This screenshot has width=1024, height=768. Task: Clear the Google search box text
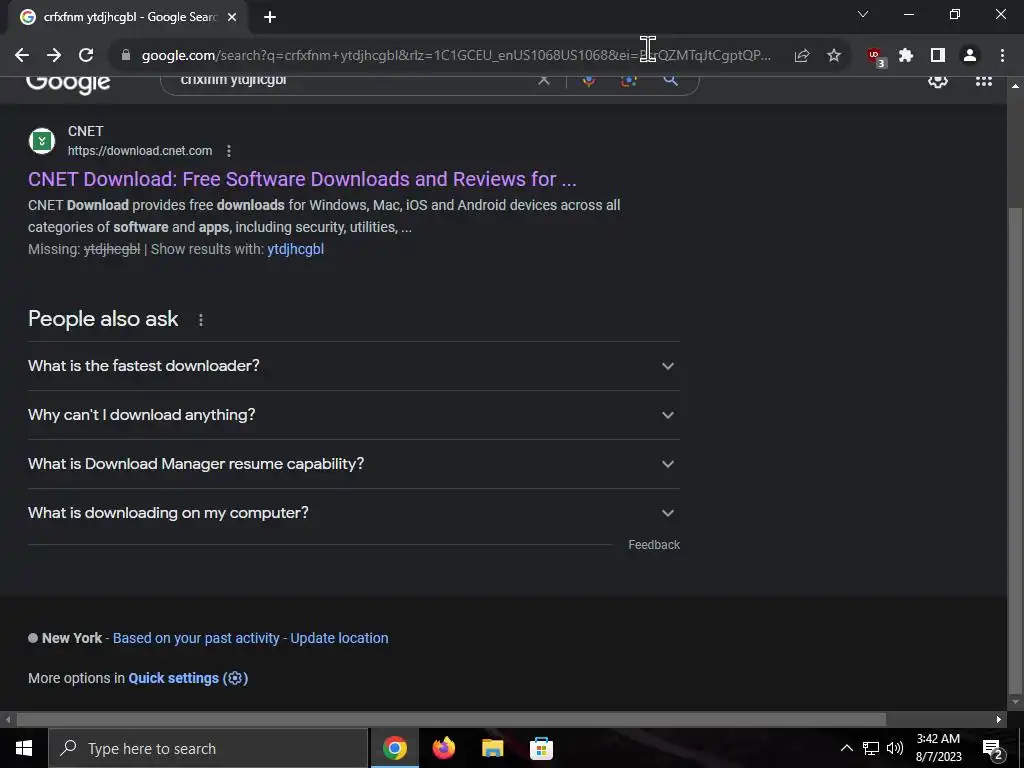[x=543, y=80]
